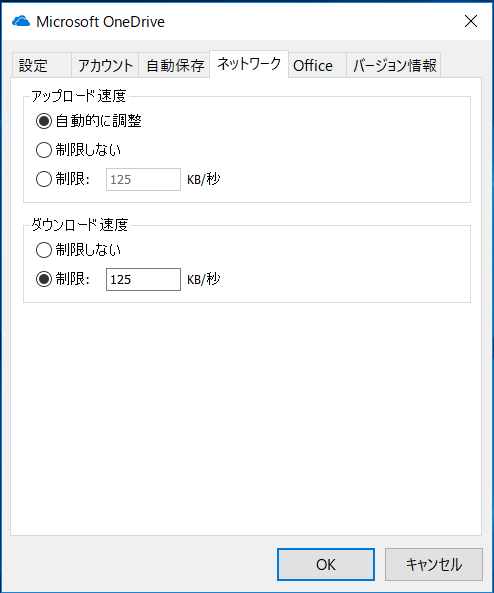494x593 pixels.
Task: Close the Microsoft OneDrive dialog
Action: point(471,22)
